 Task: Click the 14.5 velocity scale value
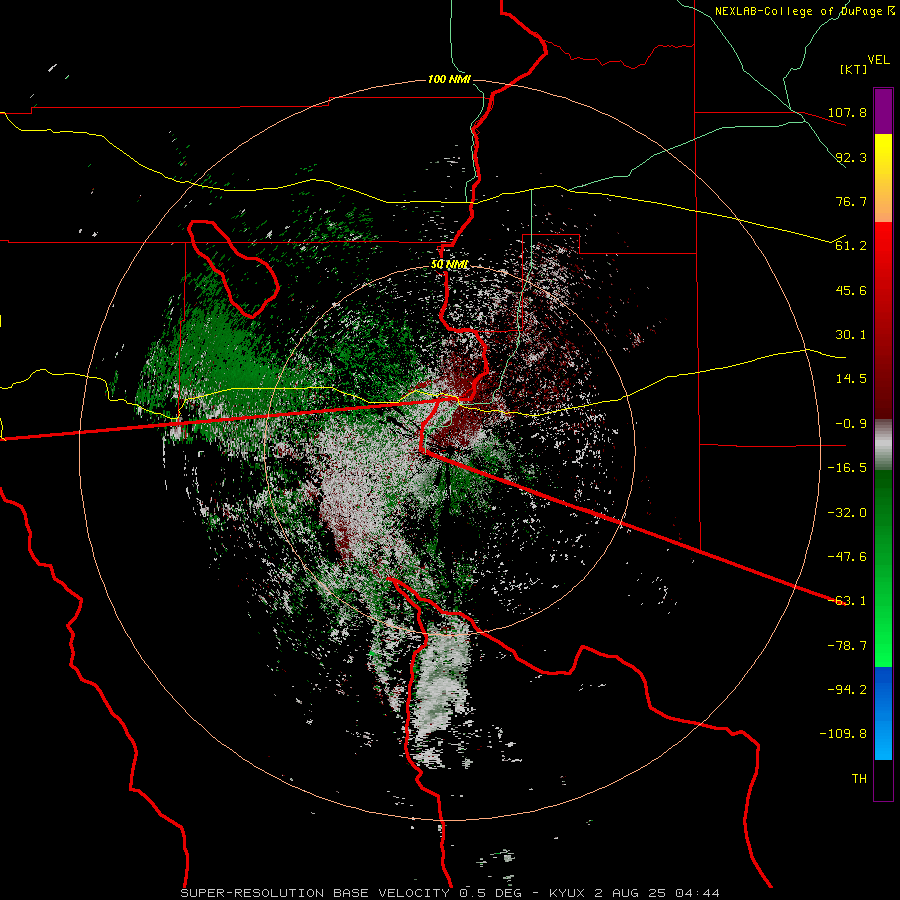851,379
